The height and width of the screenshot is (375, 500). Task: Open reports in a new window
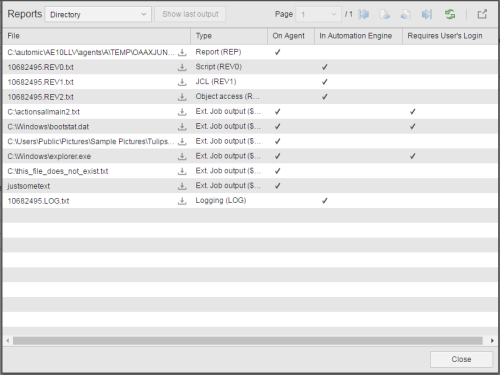click(x=482, y=14)
